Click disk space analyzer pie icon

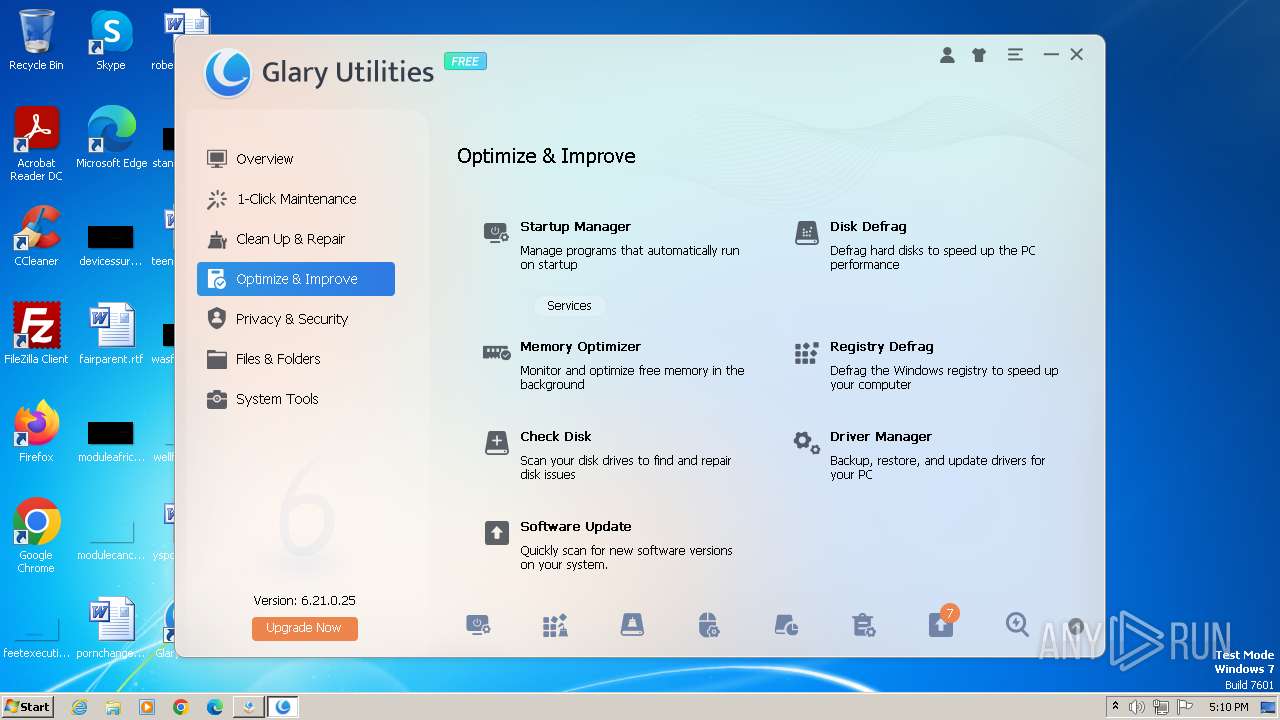pos(787,626)
